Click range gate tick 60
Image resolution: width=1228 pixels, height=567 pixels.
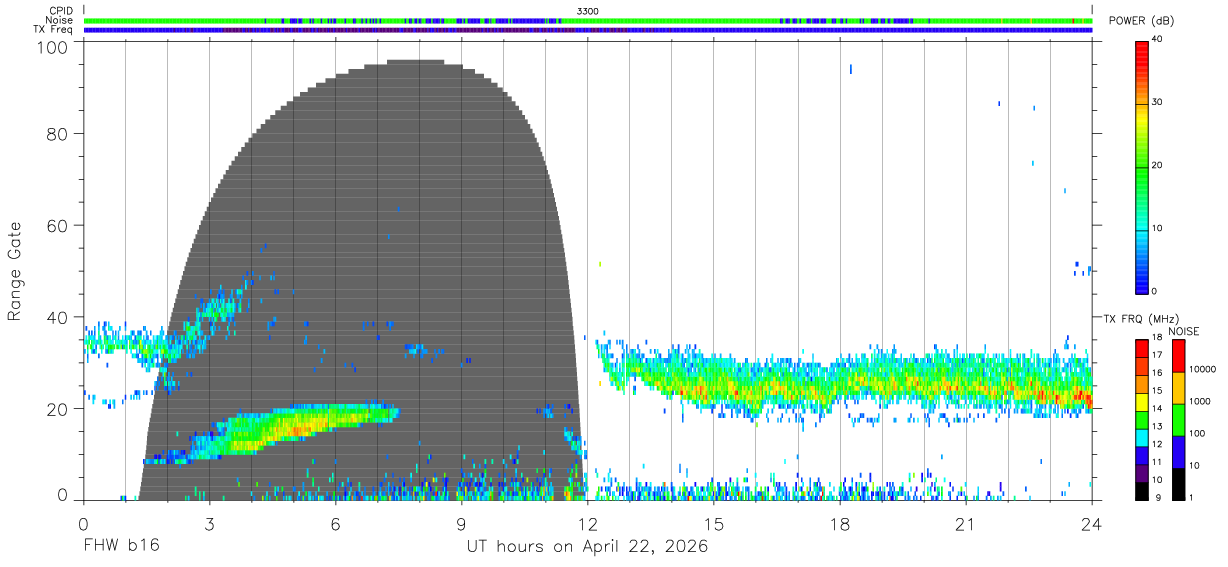[x=59, y=225]
